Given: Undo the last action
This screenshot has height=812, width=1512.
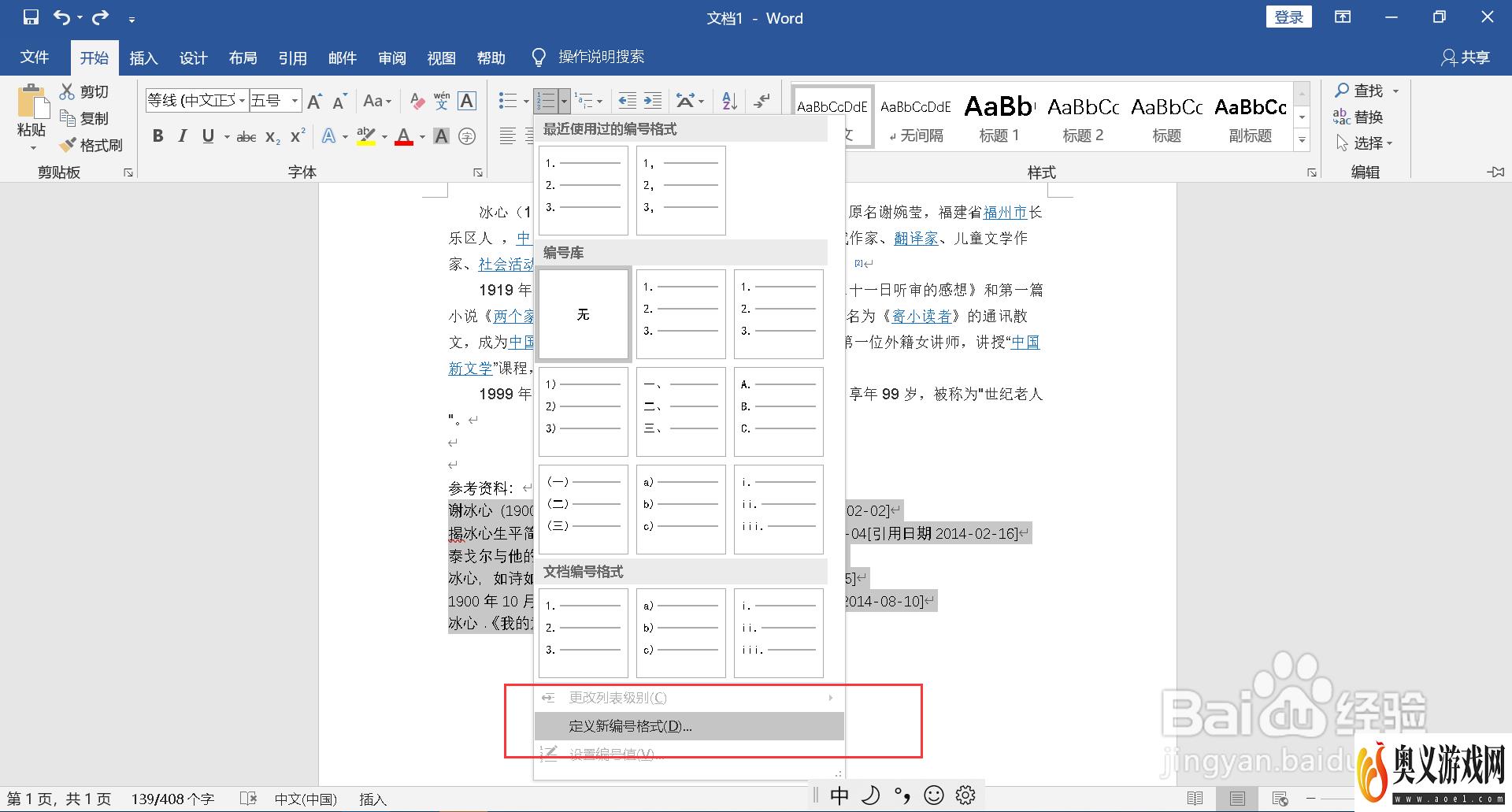Looking at the screenshot, I should (x=62, y=17).
